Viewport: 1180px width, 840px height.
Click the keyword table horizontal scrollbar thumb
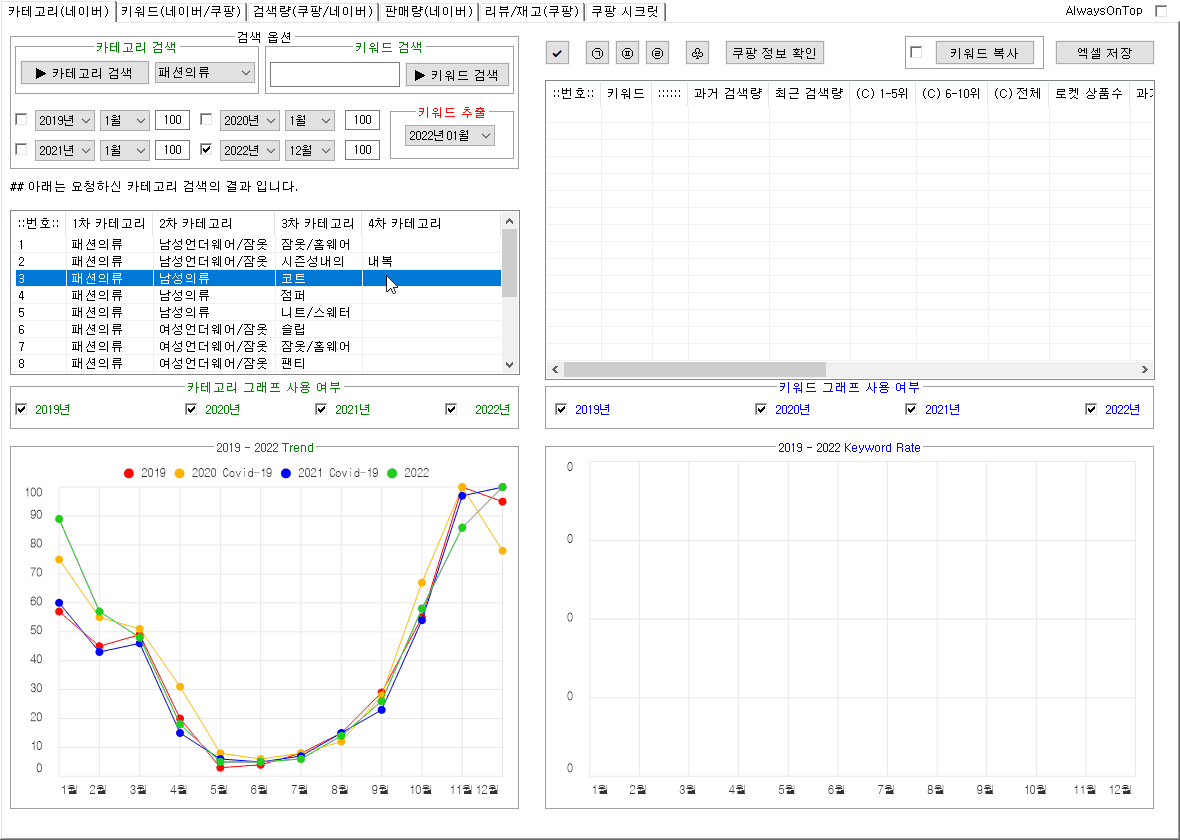[695, 370]
